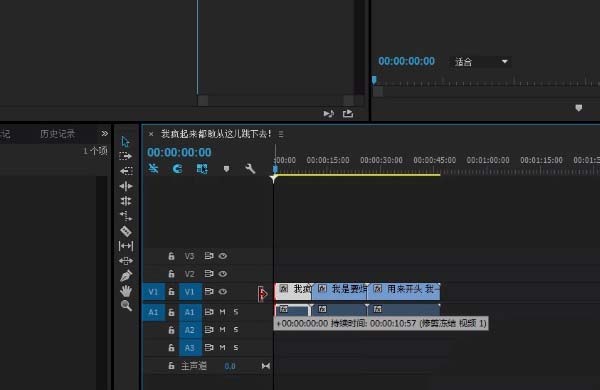
Task: Select the Razor tool
Action: [x=126, y=231]
